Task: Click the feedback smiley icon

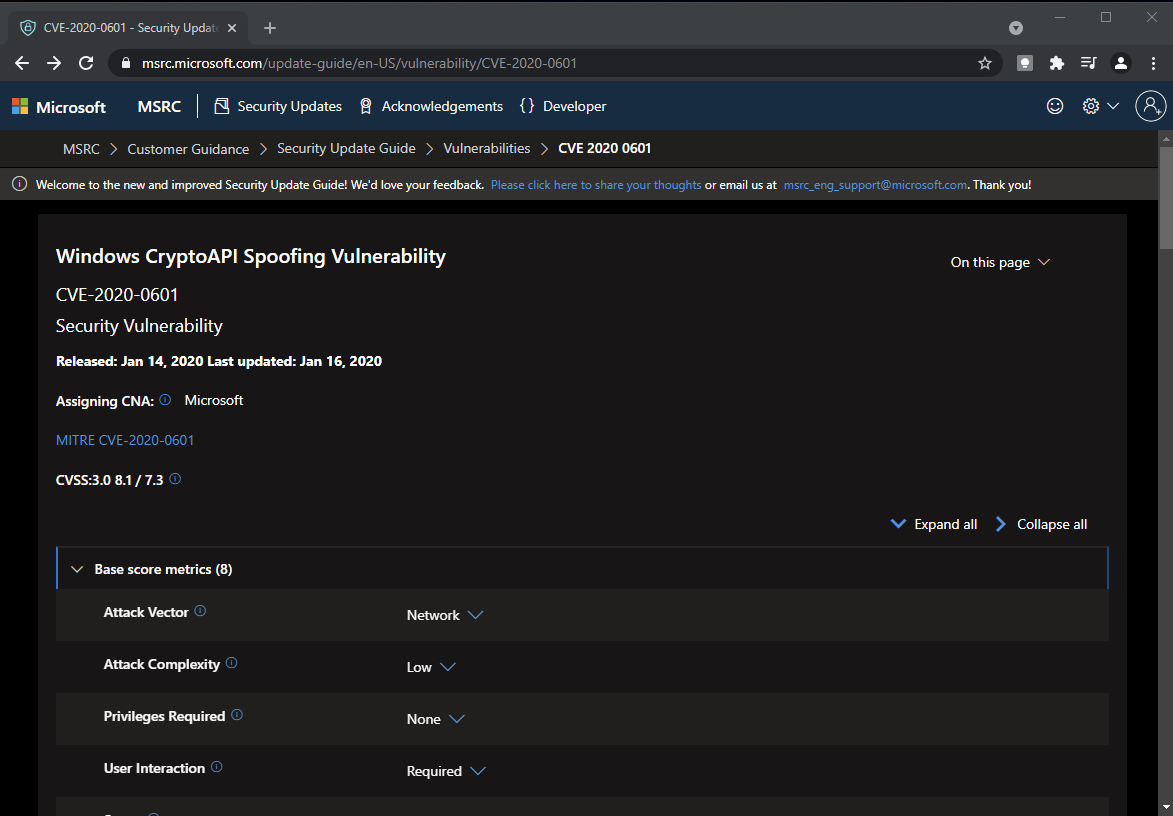Action: 1055,106
